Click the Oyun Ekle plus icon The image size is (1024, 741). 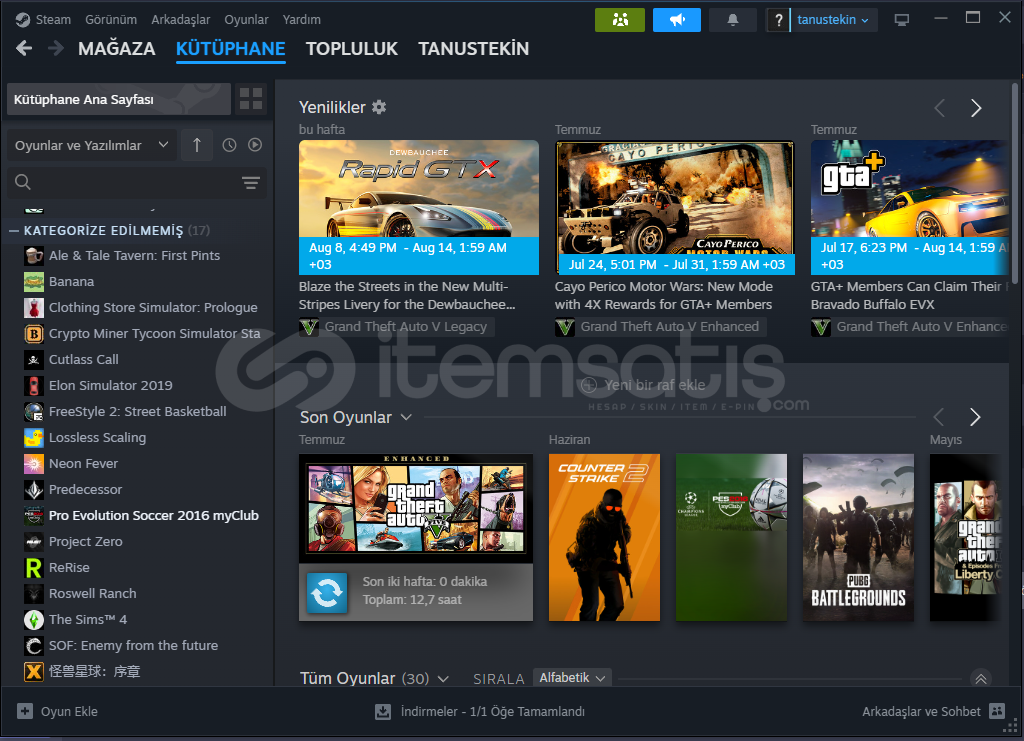pos(25,712)
